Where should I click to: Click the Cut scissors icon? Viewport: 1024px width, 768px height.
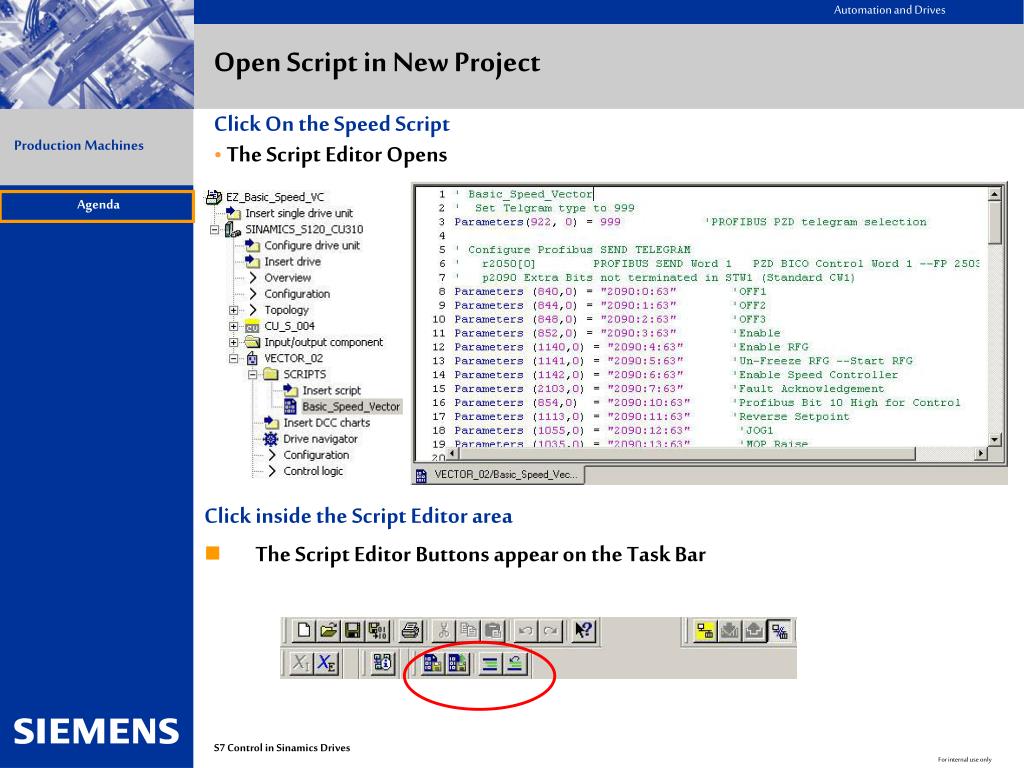(444, 630)
